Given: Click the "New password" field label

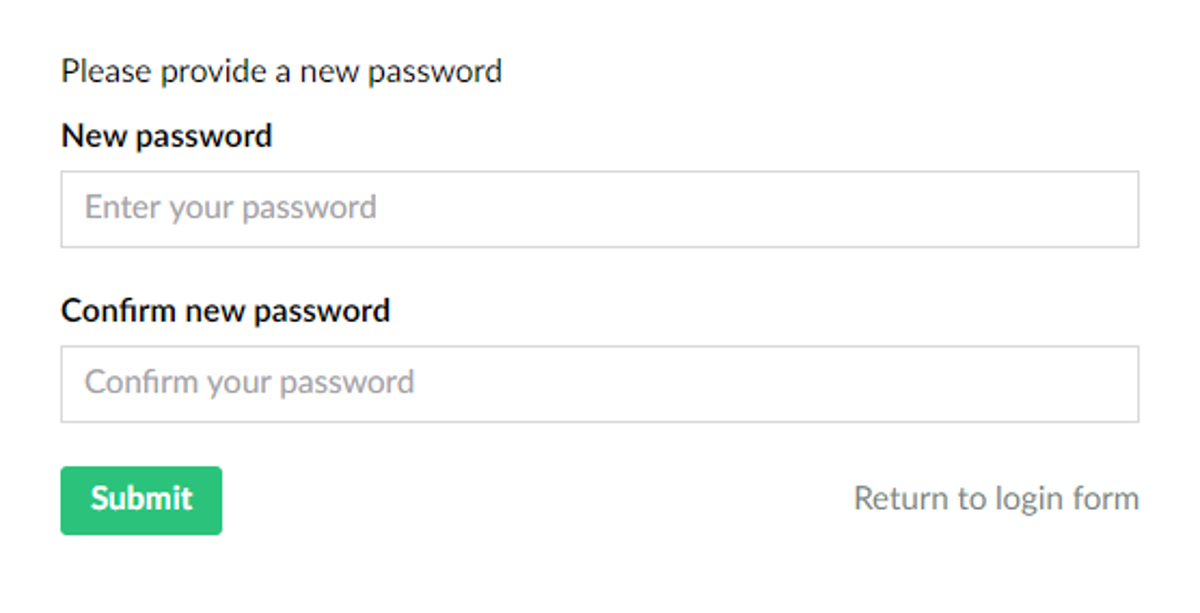Looking at the screenshot, I should coord(167,136).
